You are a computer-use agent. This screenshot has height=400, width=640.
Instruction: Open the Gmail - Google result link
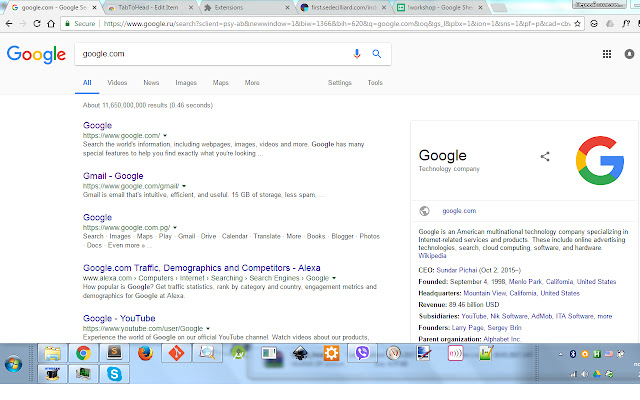pyautogui.click(x=112, y=176)
